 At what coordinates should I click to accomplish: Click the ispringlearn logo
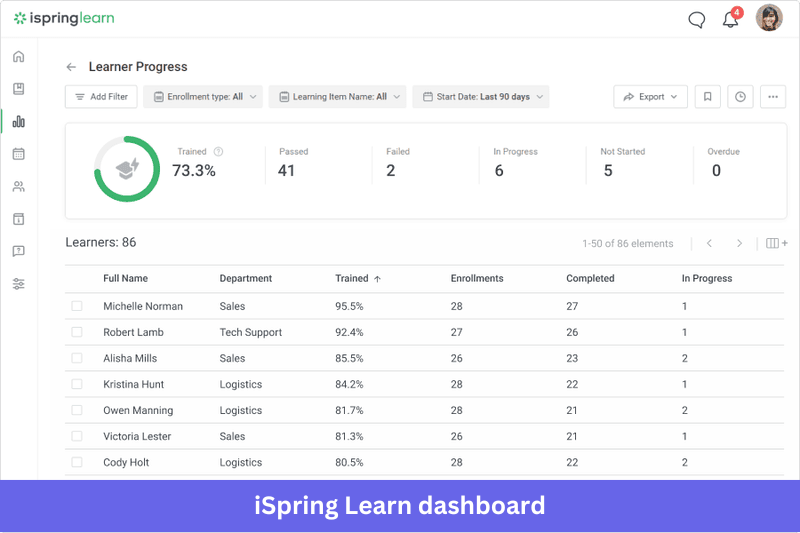click(64, 18)
